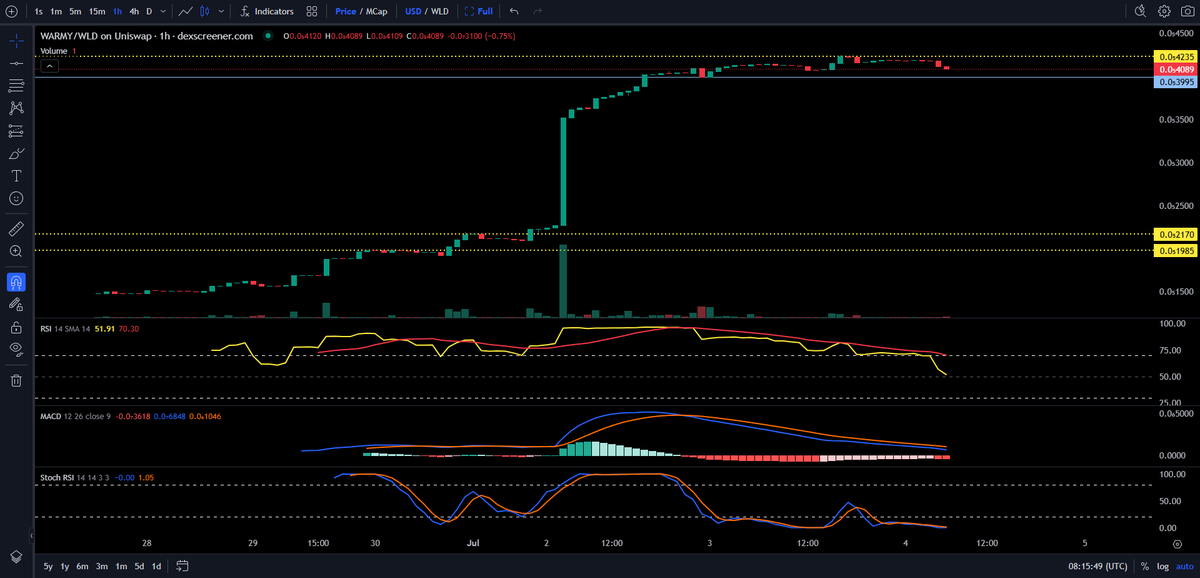1200x578 pixels.
Task: Open go-to-date calendar icon
Action: 183,566
